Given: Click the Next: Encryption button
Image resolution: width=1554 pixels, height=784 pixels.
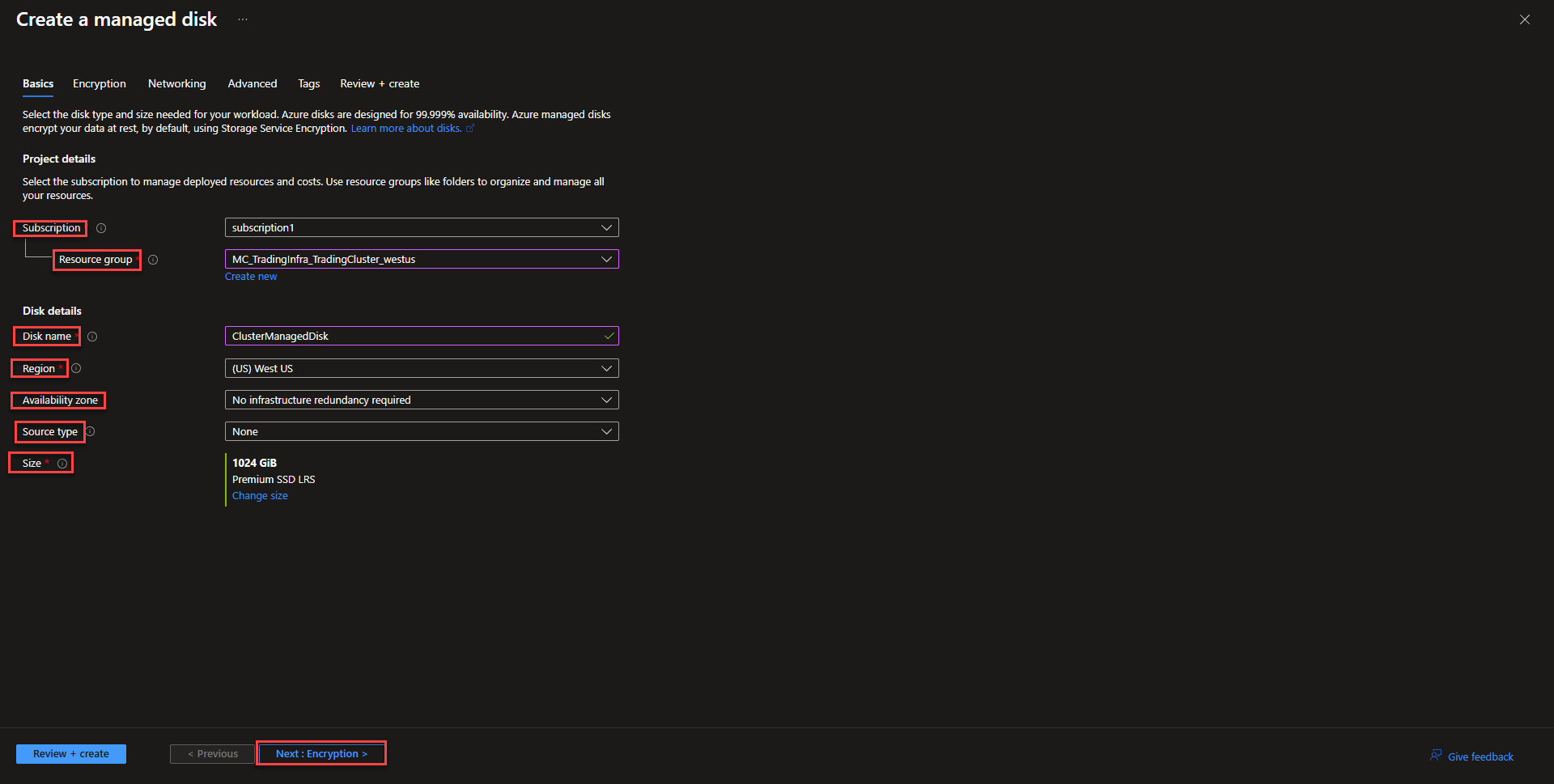Looking at the screenshot, I should coord(321,753).
